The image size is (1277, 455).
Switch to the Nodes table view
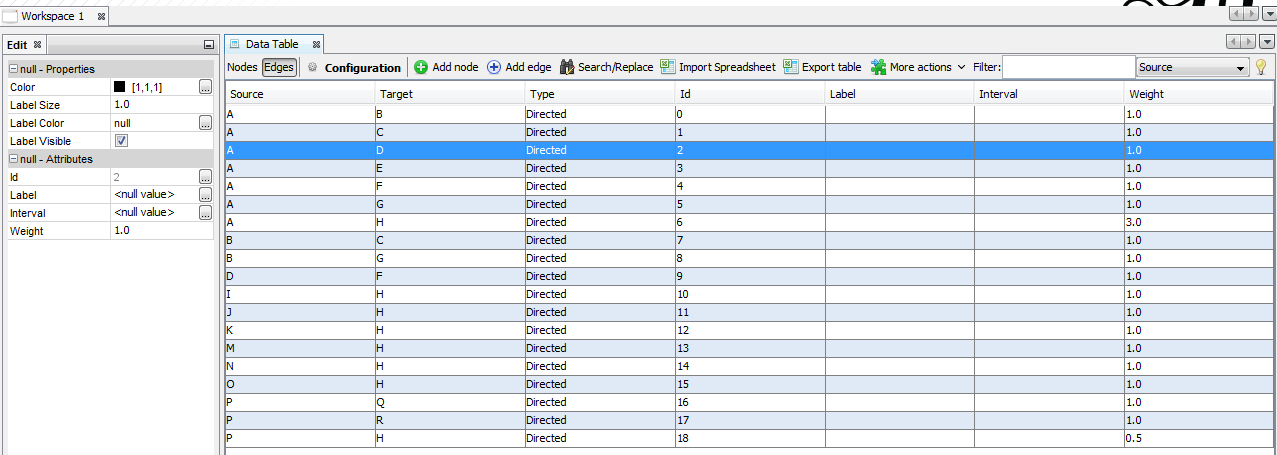click(x=243, y=67)
